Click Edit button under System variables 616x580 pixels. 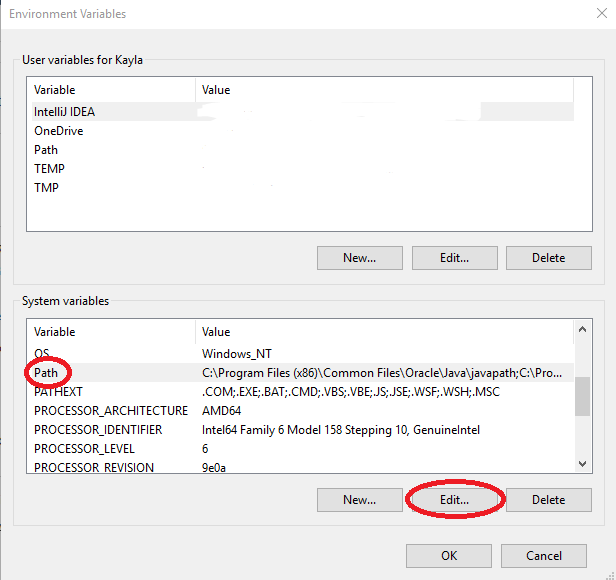click(x=454, y=499)
